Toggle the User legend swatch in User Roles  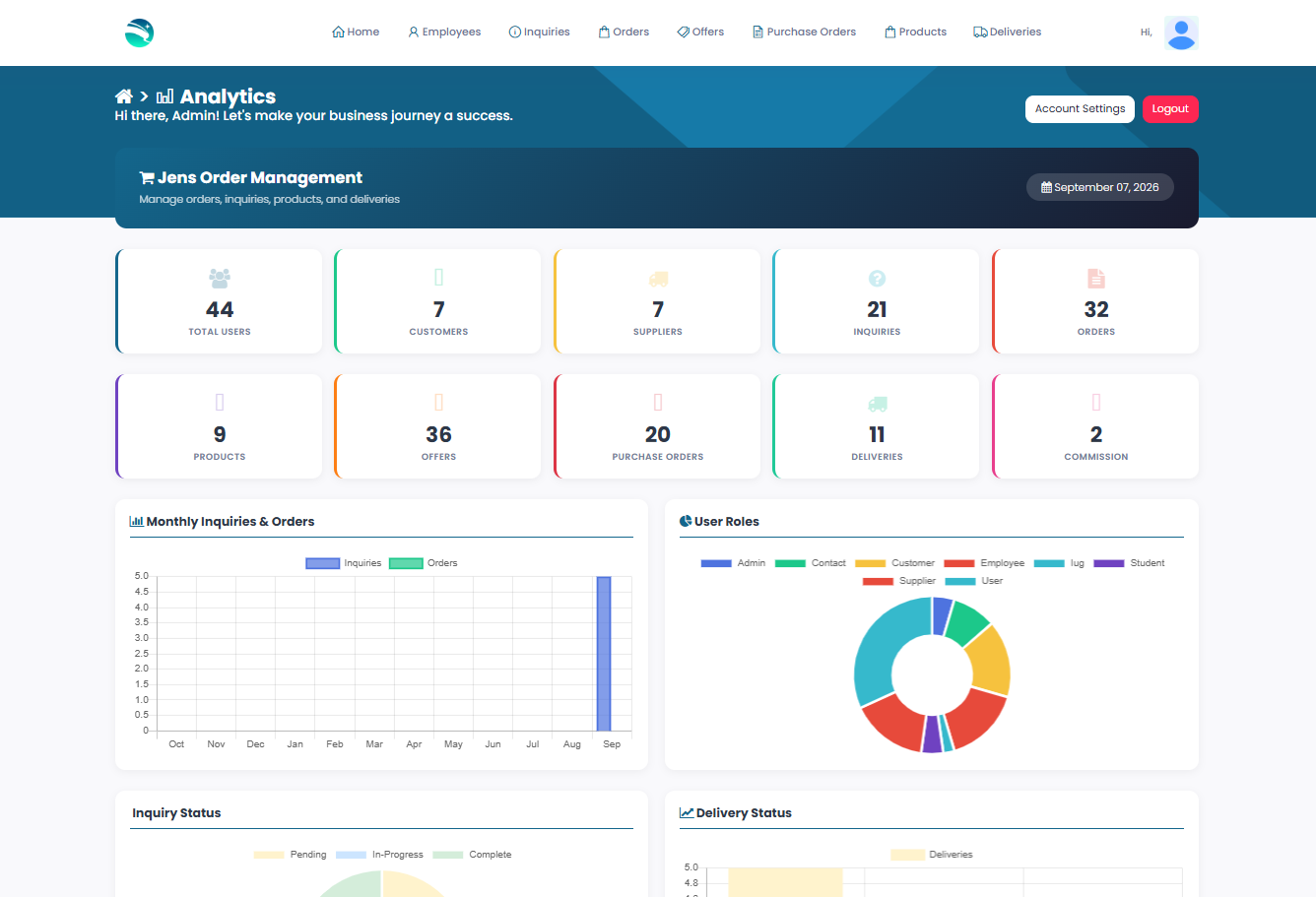tap(960, 581)
